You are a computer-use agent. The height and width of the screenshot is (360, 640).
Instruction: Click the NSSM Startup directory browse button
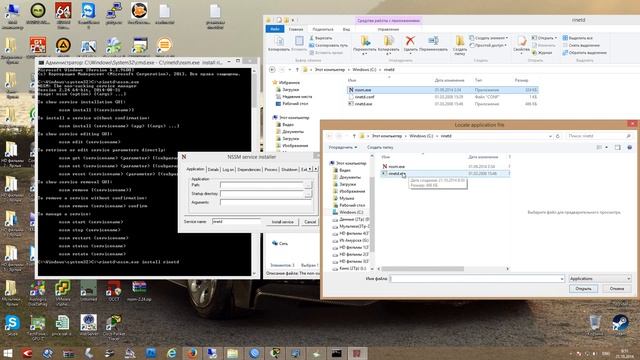point(308,194)
